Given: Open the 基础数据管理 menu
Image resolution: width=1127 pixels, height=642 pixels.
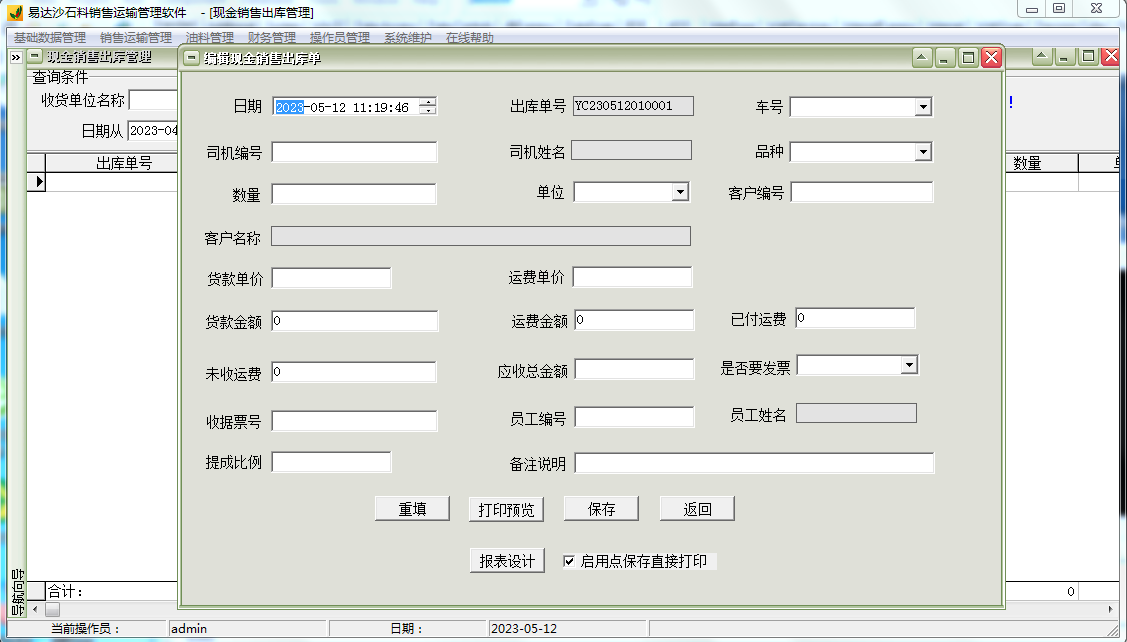Looking at the screenshot, I should 50,37.
